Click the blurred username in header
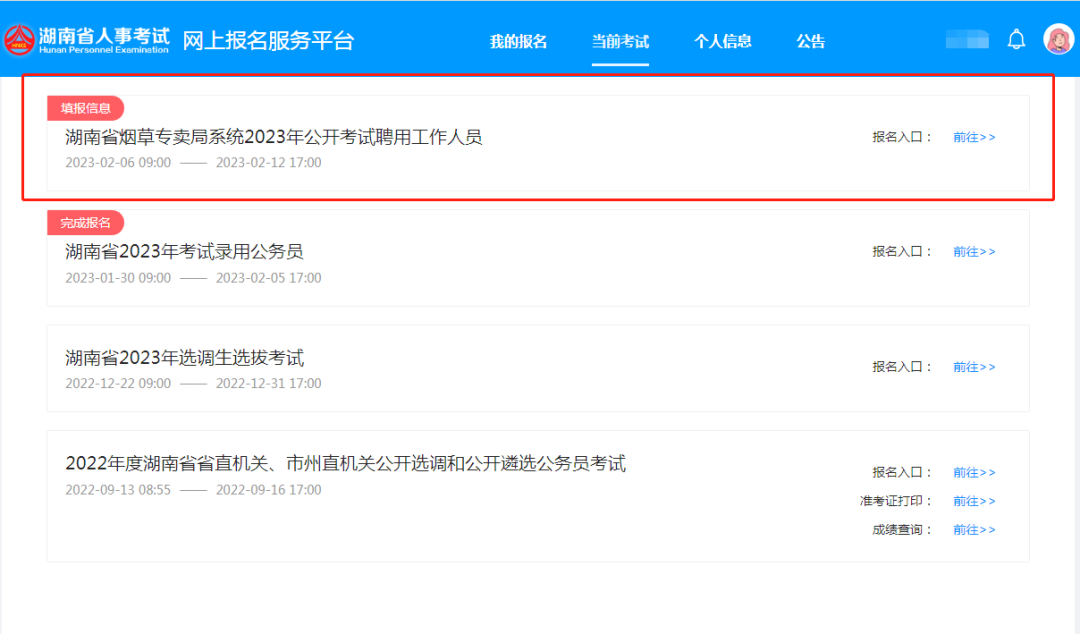The image size is (1080, 634). tap(967, 40)
